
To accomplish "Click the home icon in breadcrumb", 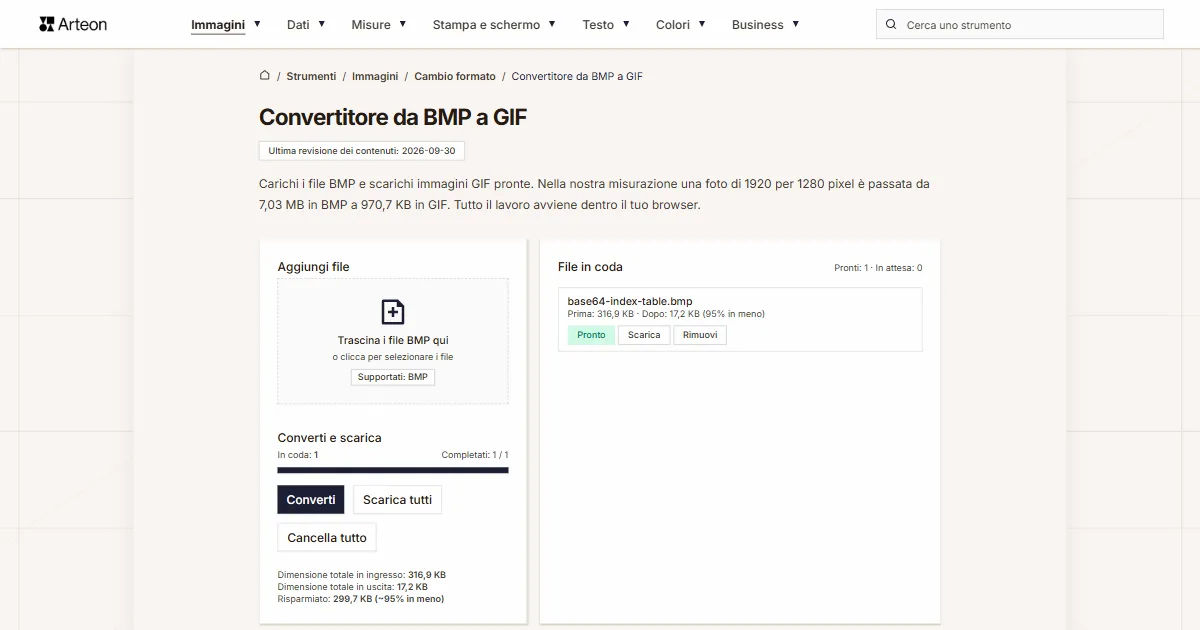I will click(265, 75).
